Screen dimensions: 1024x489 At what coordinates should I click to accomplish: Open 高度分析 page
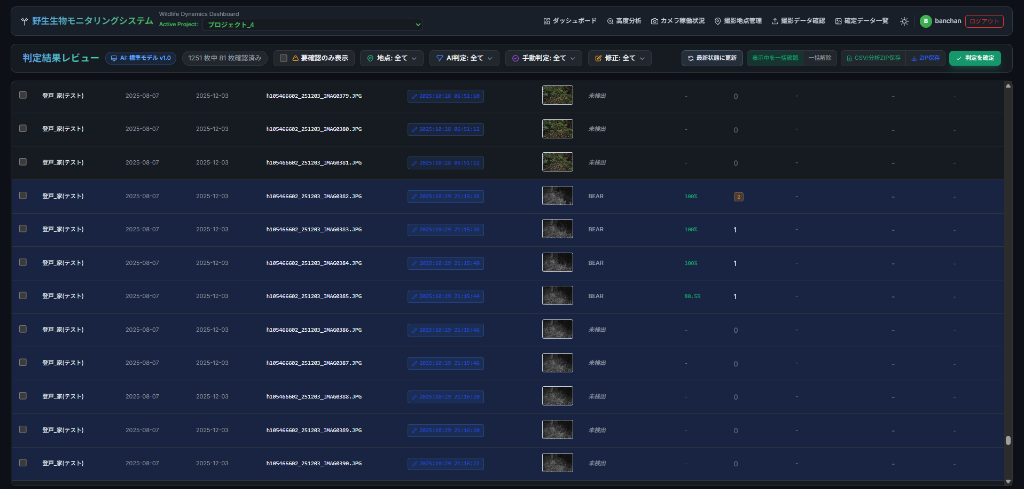(x=624, y=21)
